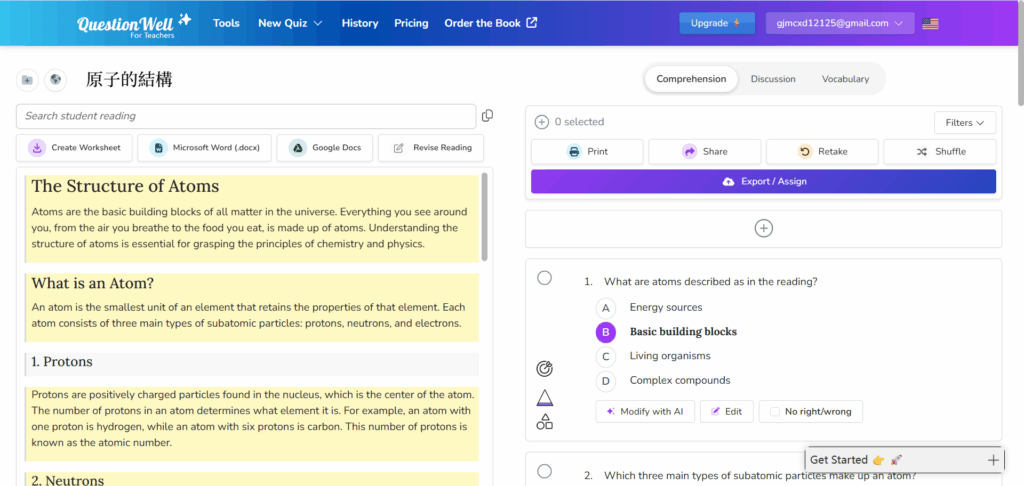Click the Search student reading field
1024x486 pixels.
point(246,116)
